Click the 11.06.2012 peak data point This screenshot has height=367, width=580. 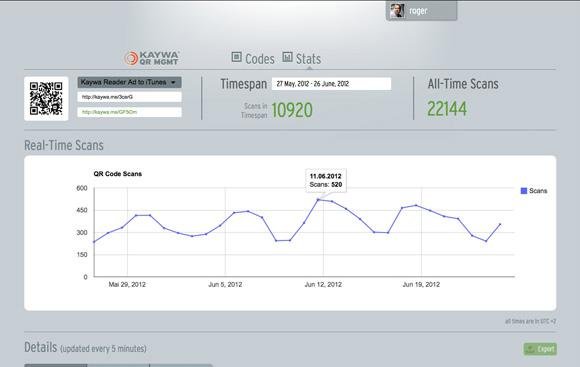[x=318, y=200]
